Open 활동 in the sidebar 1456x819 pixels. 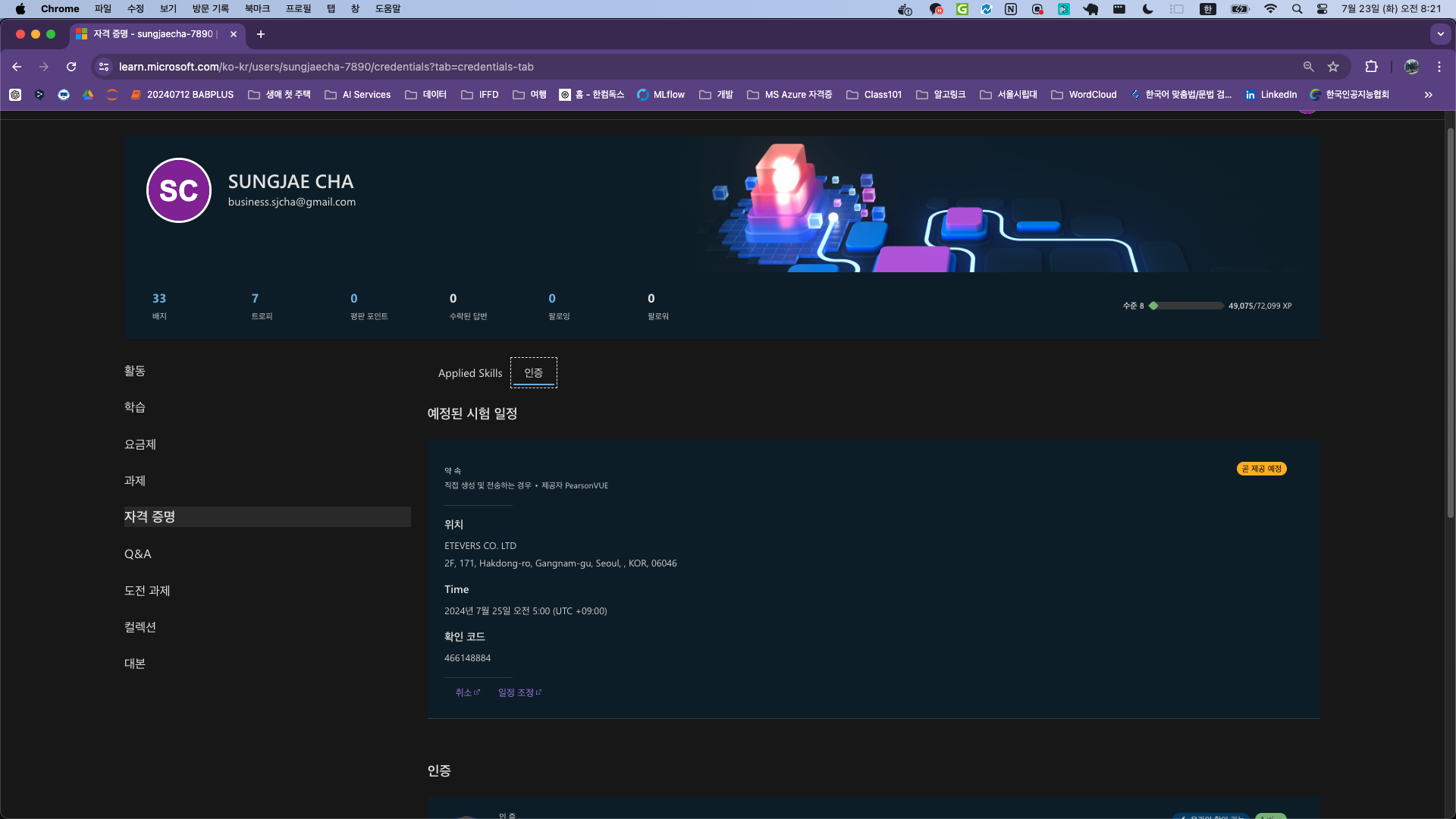(135, 371)
